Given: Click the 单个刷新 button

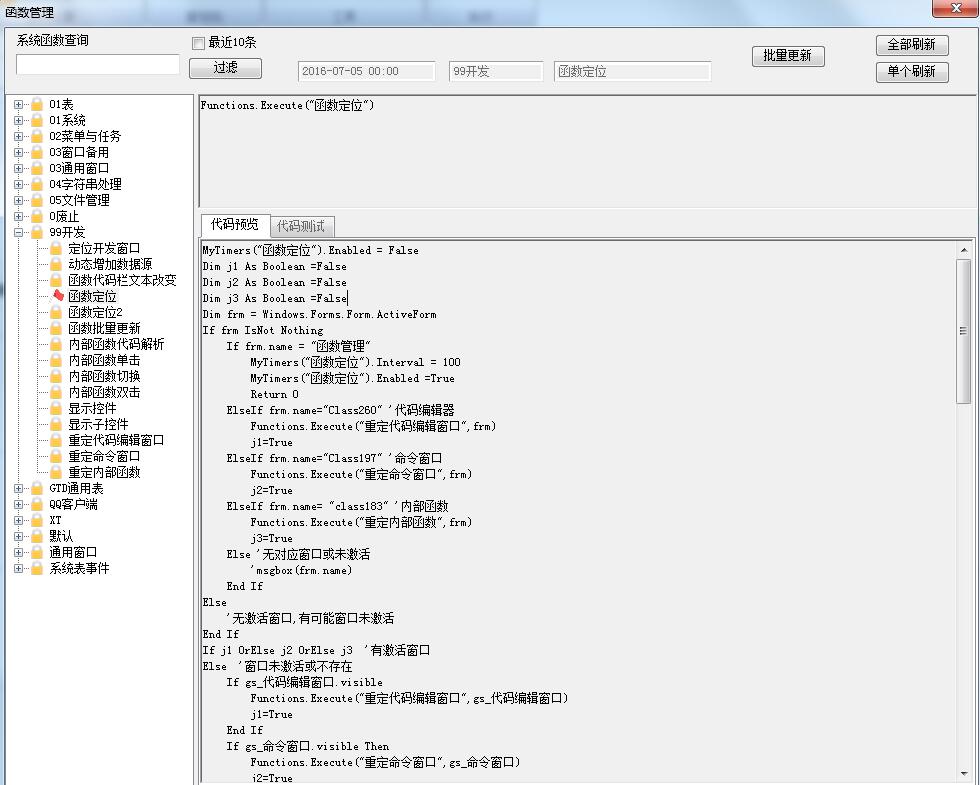Looking at the screenshot, I should (912, 71).
